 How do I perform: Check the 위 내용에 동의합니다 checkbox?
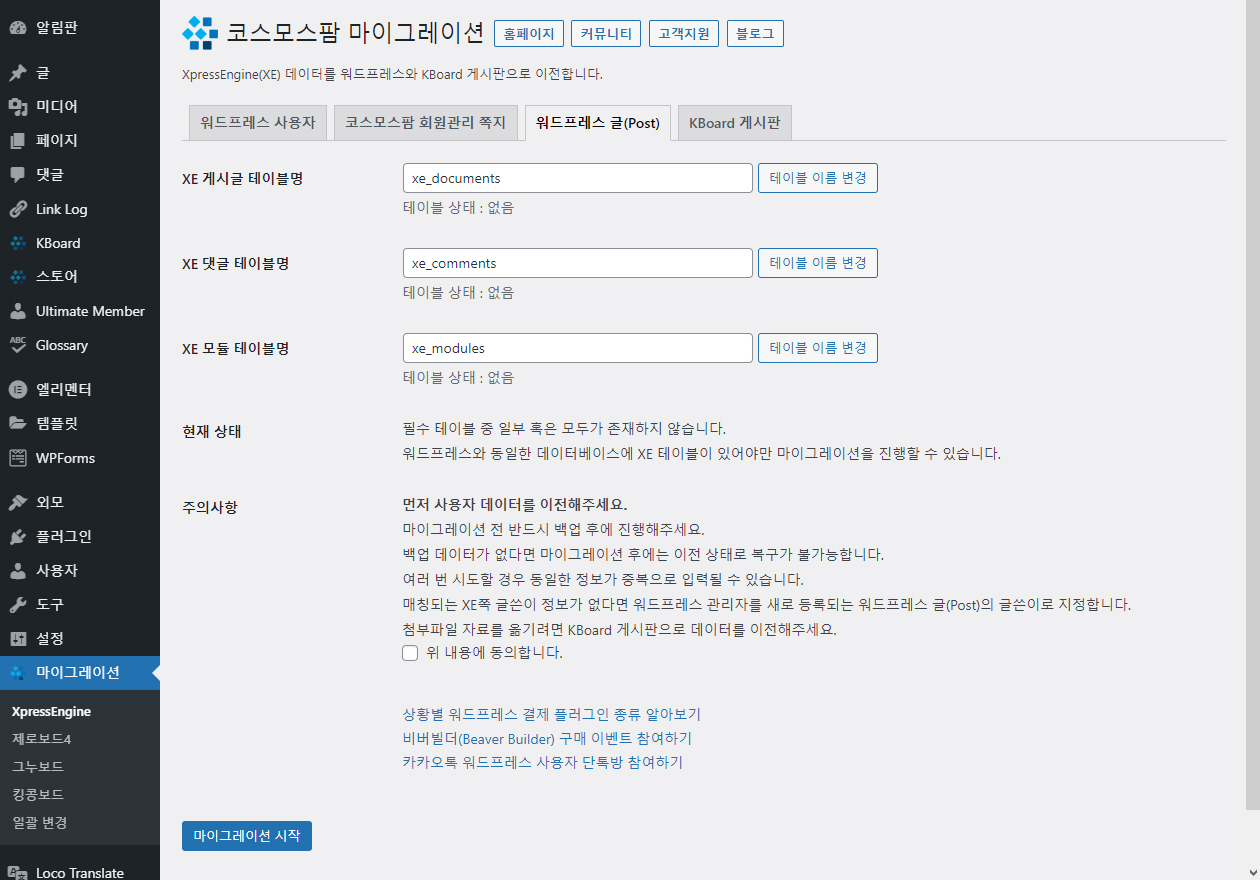410,653
